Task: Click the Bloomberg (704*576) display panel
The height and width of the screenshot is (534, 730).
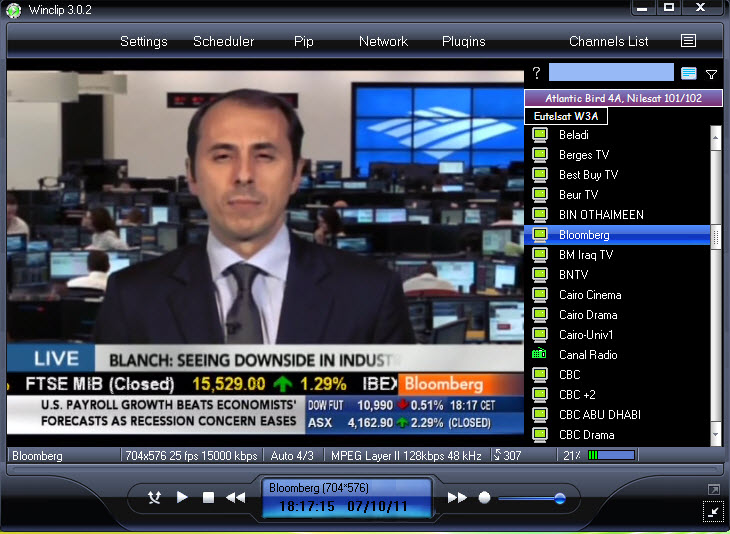Action: (347, 498)
